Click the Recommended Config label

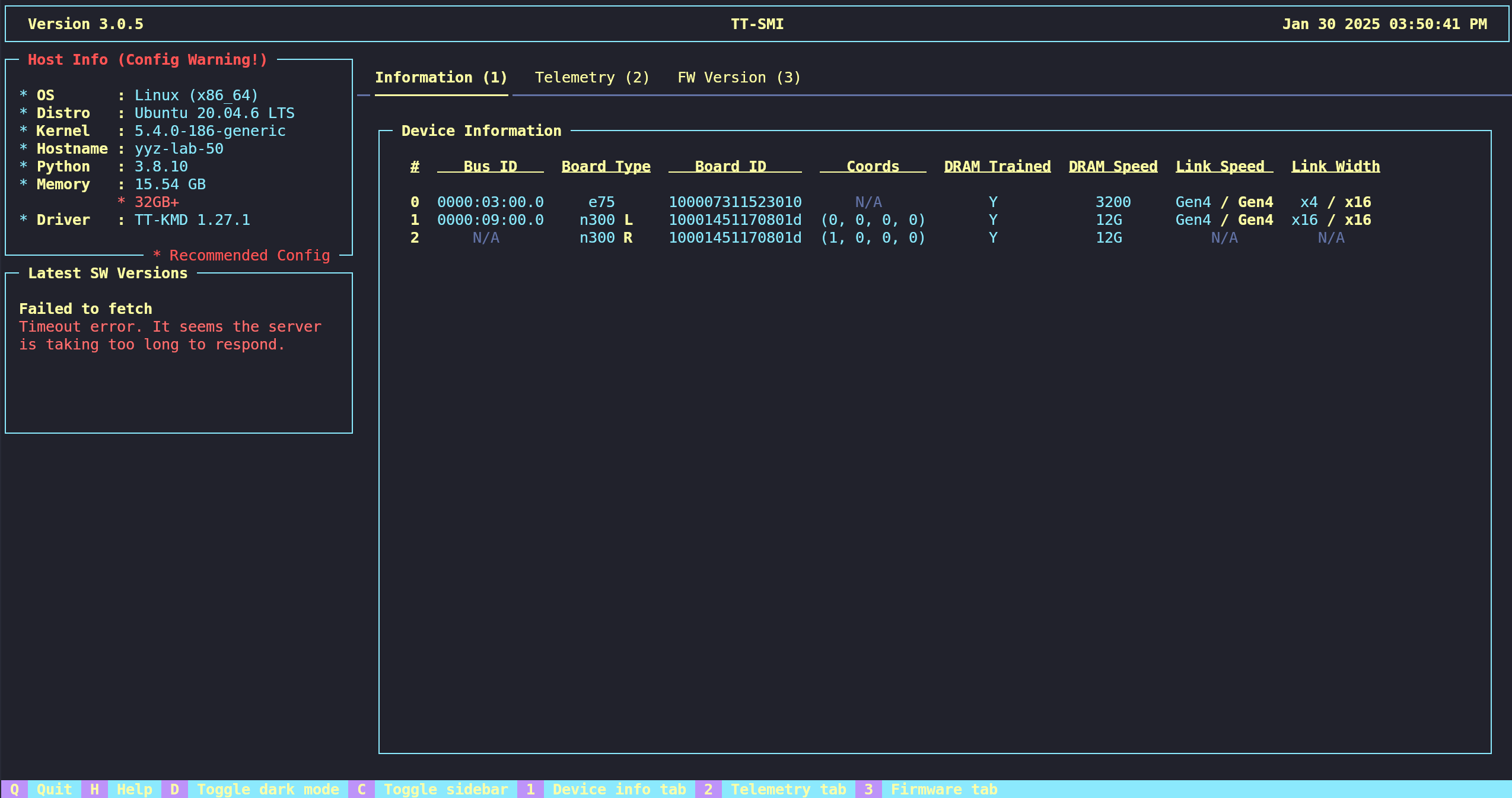point(241,256)
